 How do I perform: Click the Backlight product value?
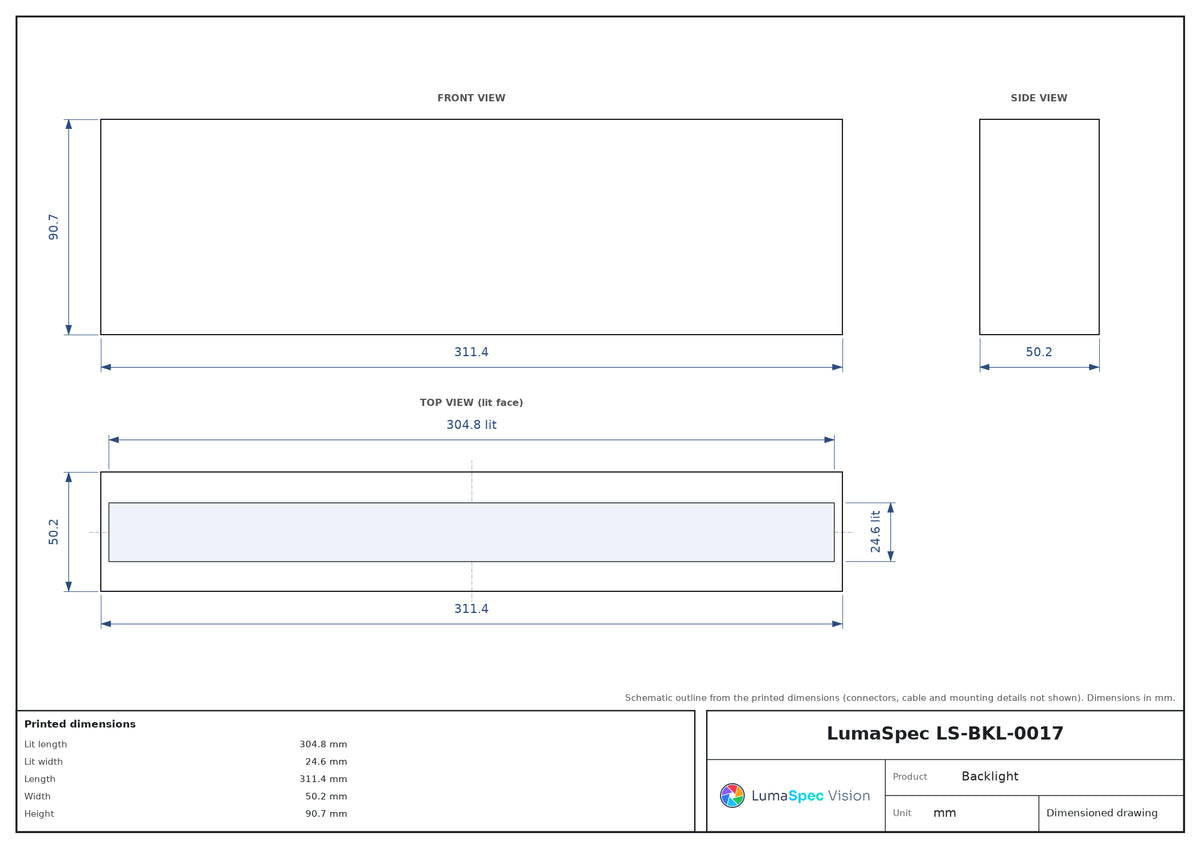[x=990, y=776]
